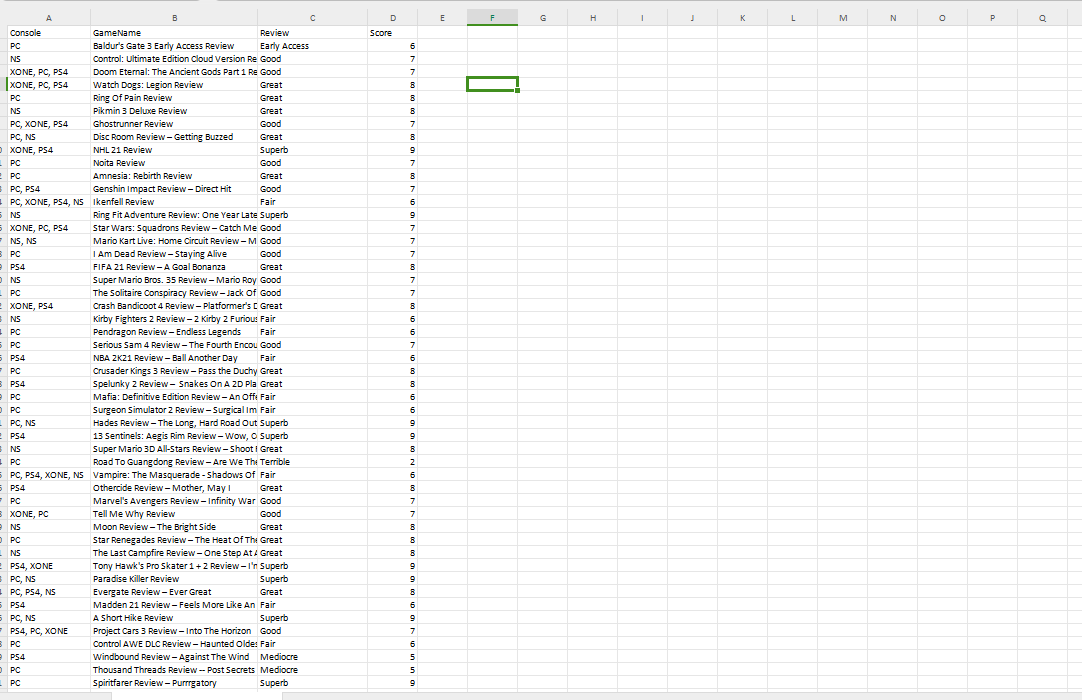The image size is (1082, 700).
Task: Select NHL 21 Review cell
Action: (174, 150)
